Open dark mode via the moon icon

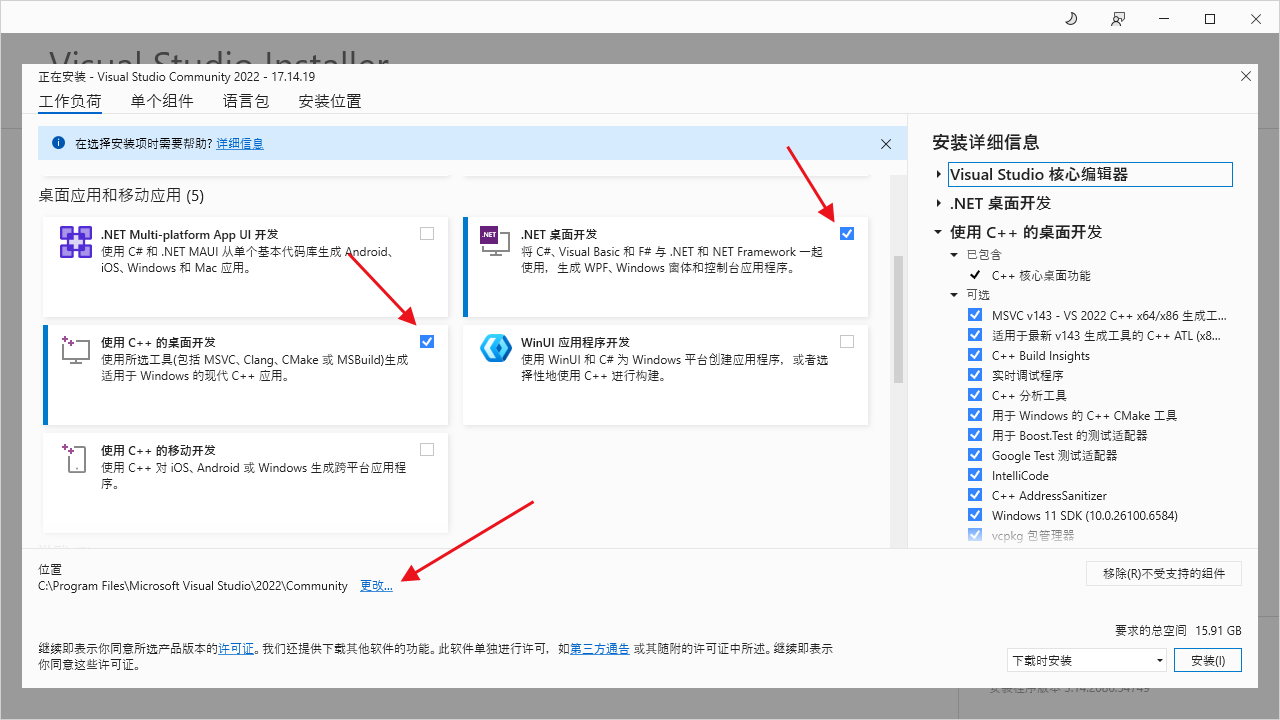pos(1070,18)
